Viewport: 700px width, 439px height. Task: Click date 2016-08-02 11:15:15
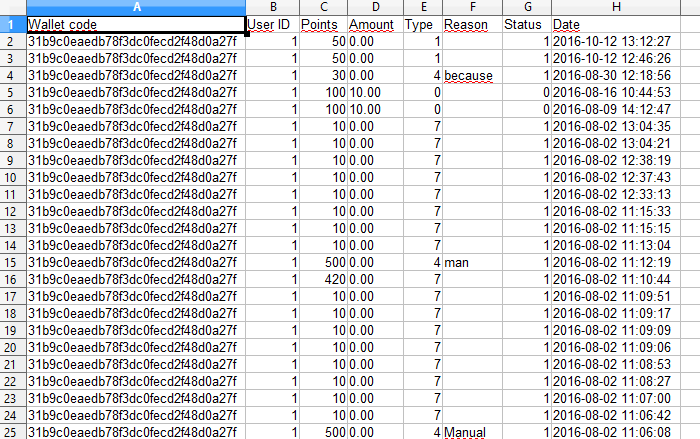(616, 228)
